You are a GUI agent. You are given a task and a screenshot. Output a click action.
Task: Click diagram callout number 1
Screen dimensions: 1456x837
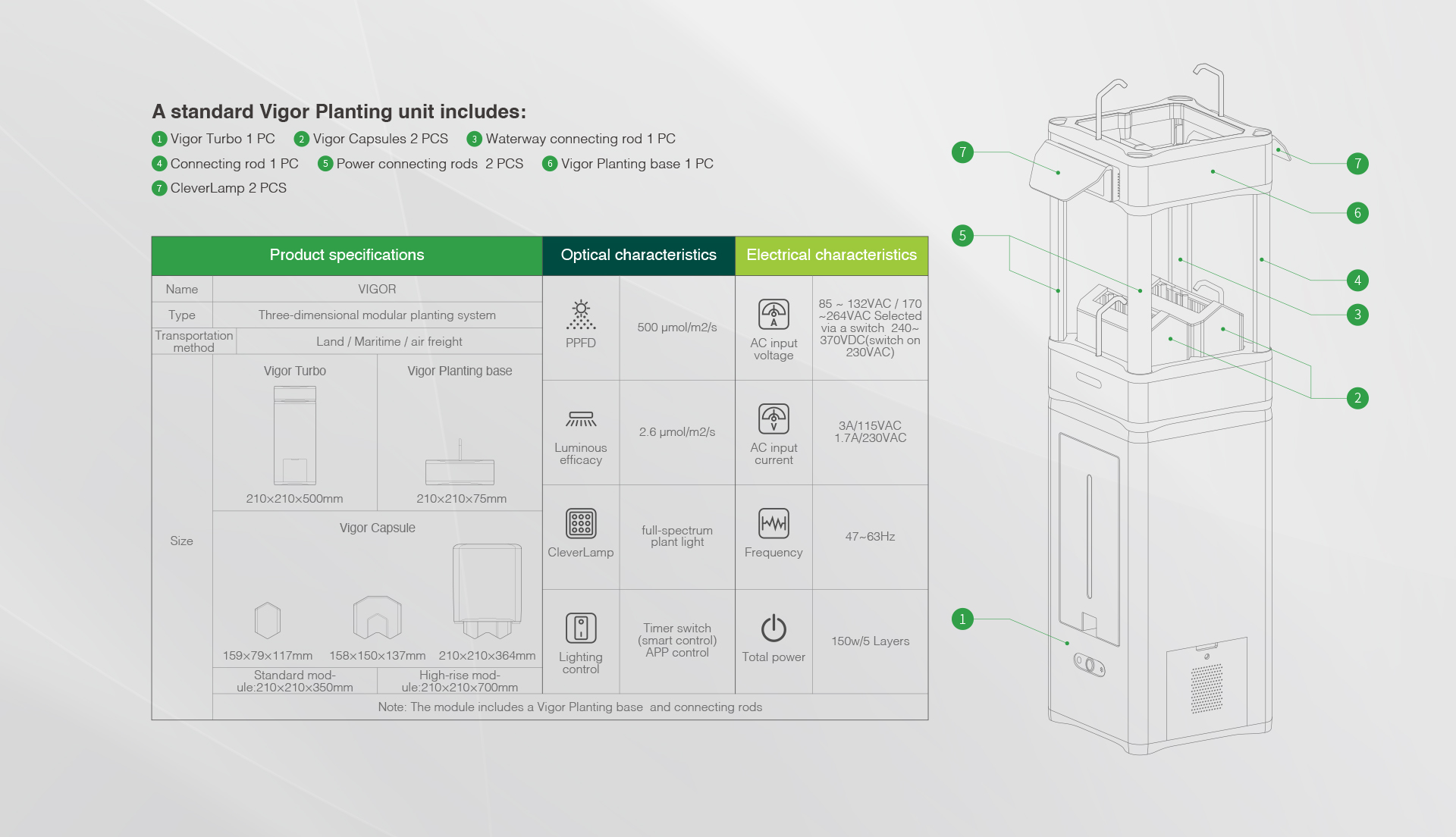[x=962, y=619]
